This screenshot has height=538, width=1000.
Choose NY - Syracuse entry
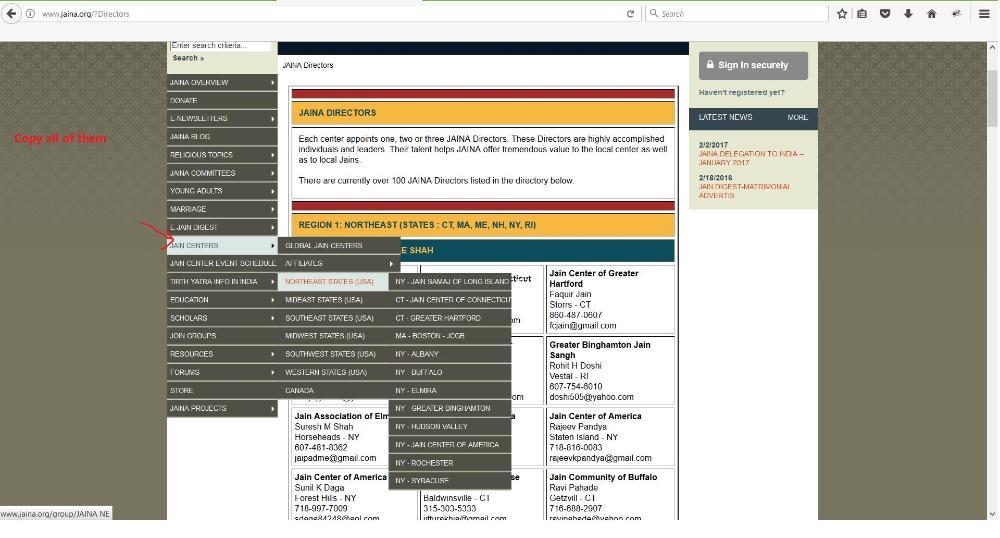[x=450, y=481]
